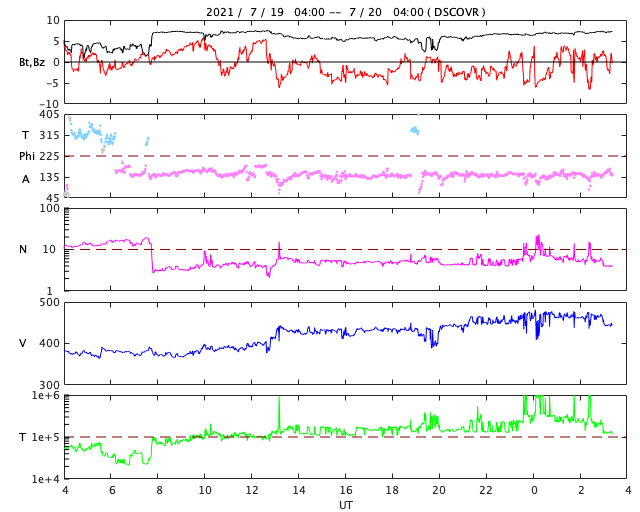Image resolution: width=640 pixels, height=512 pixels.
Task: Click the Bt,Bz axis label
Action: click(x=32, y=62)
